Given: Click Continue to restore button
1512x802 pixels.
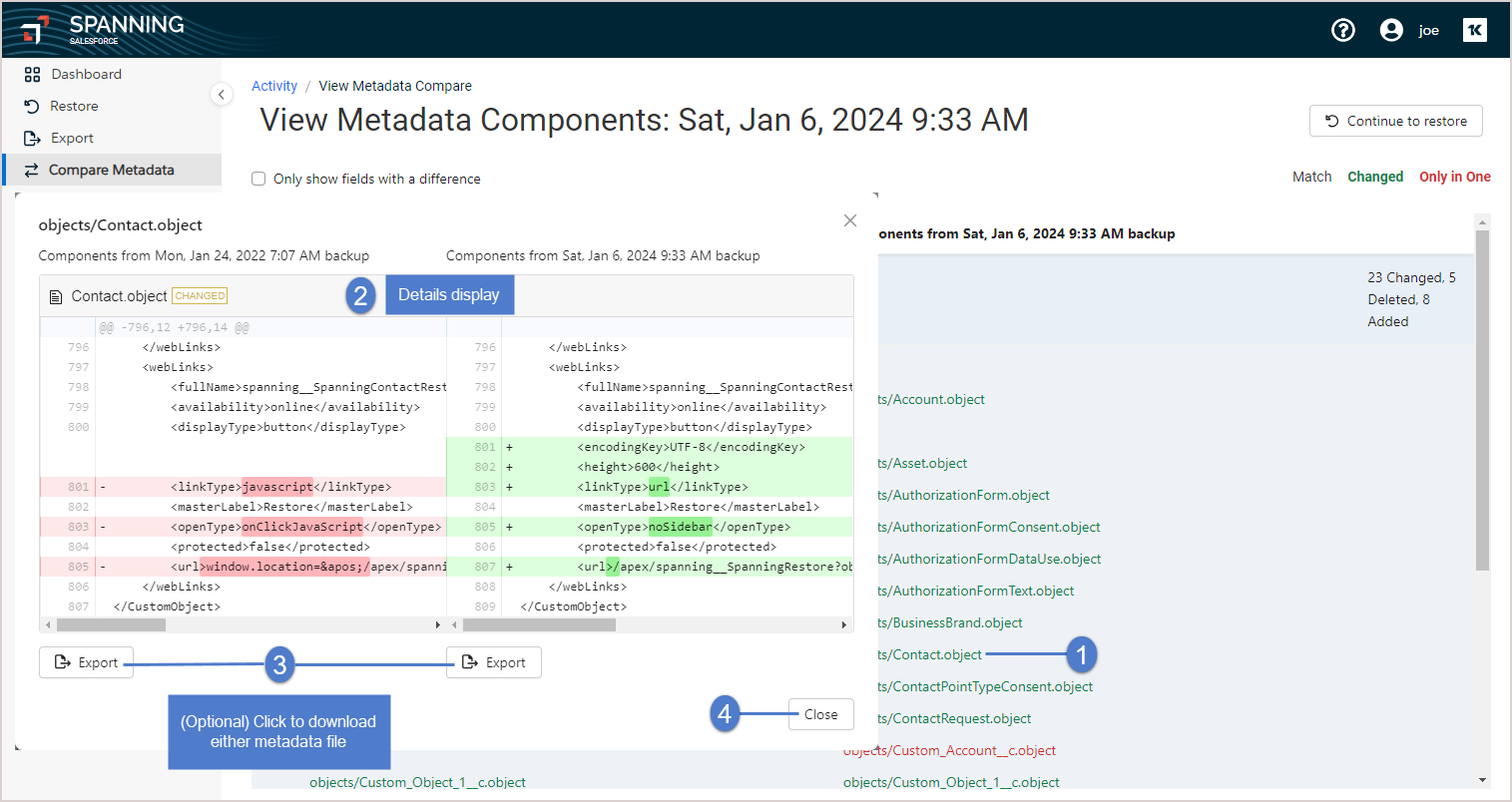Looking at the screenshot, I should point(1395,121).
